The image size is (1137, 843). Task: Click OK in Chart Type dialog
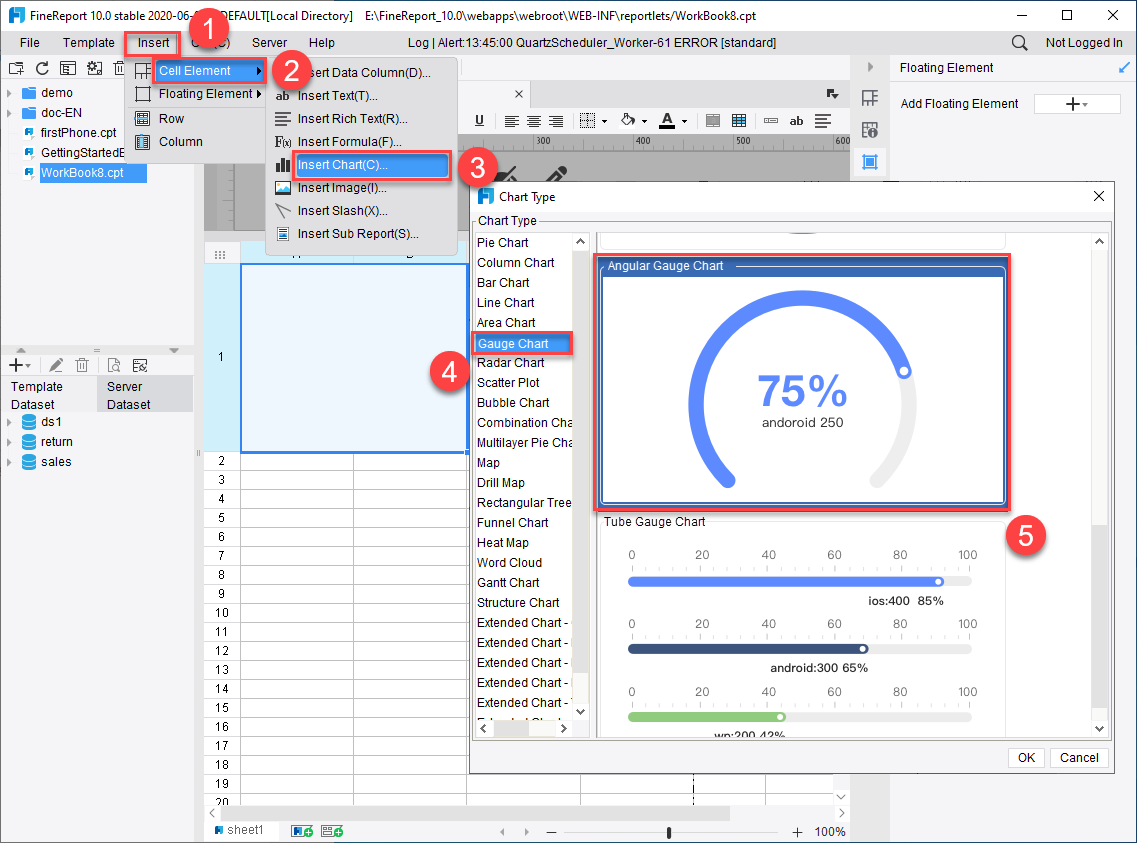(x=1026, y=757)
